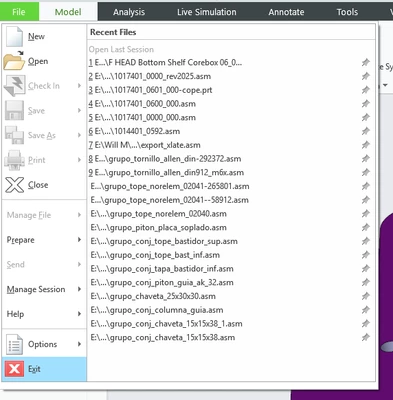
Task: Pin grupo_conj_columna_guia.asm file
Action: tap(366, 310)
